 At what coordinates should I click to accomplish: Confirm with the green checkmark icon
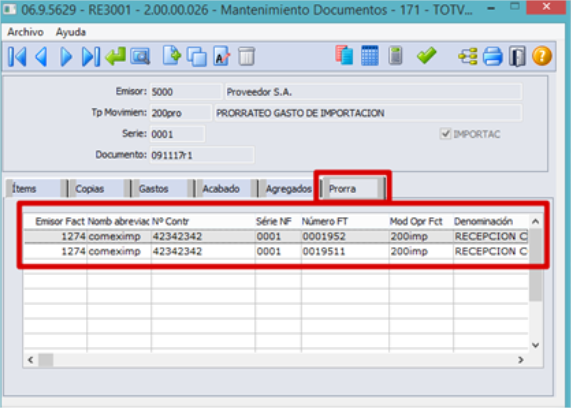click(426, 55)
